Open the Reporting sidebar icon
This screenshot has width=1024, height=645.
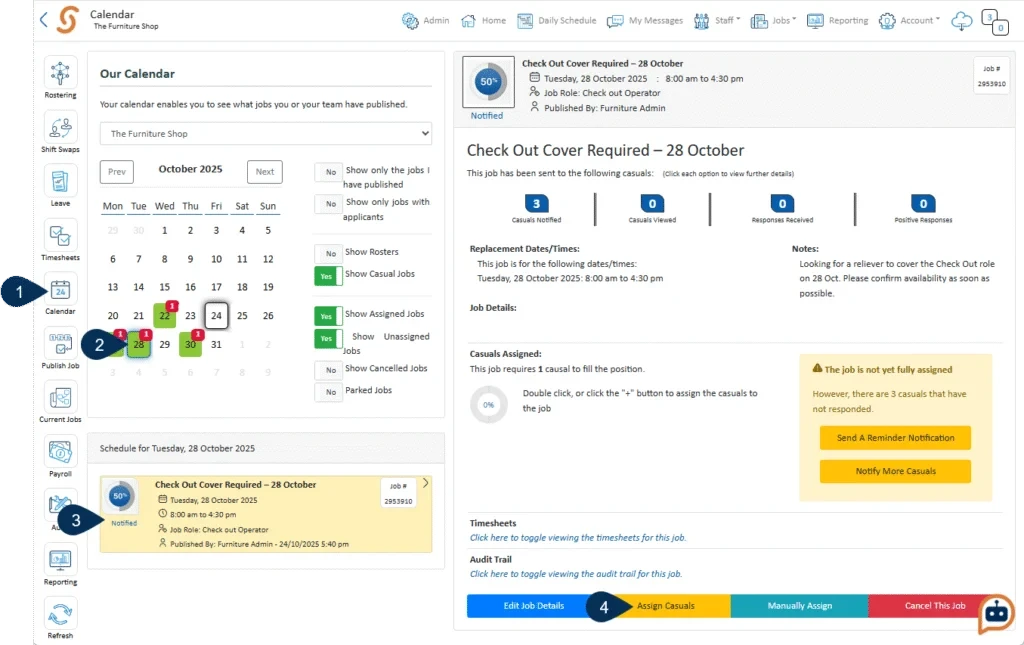60,560
